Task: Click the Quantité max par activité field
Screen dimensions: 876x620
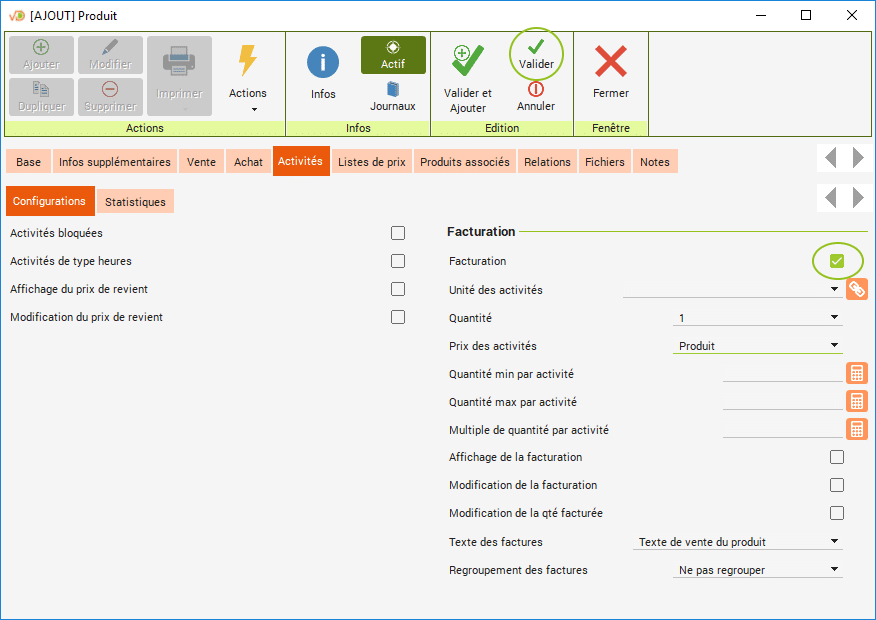Action: (782, 402)
